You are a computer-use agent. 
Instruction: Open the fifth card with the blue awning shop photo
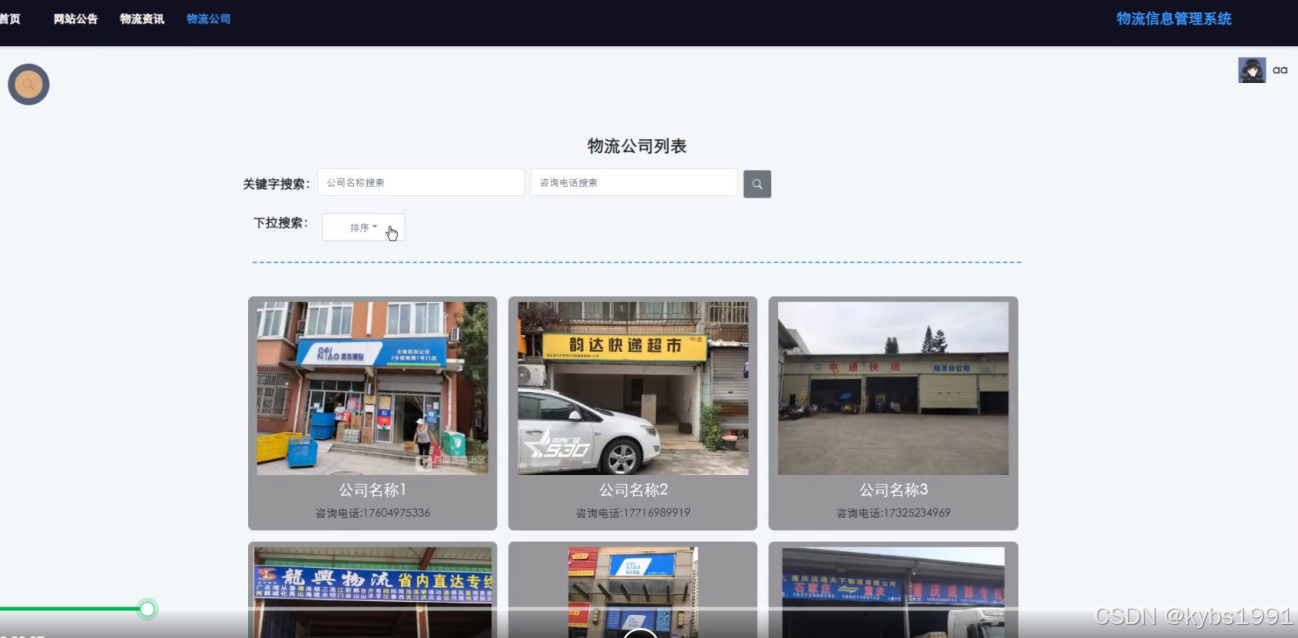[x=633, y=592]
